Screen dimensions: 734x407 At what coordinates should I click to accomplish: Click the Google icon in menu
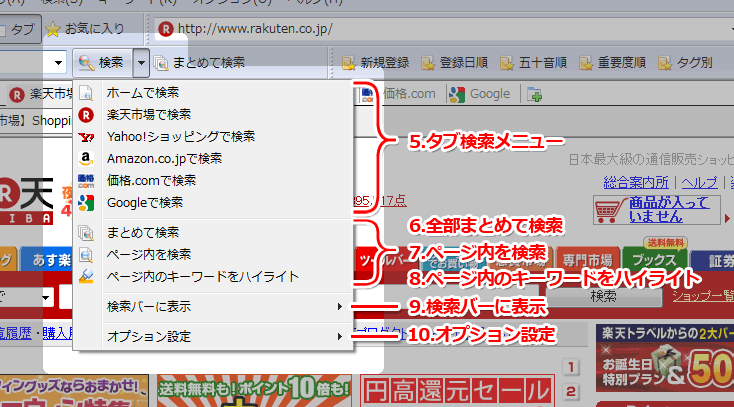click(86, 203)
